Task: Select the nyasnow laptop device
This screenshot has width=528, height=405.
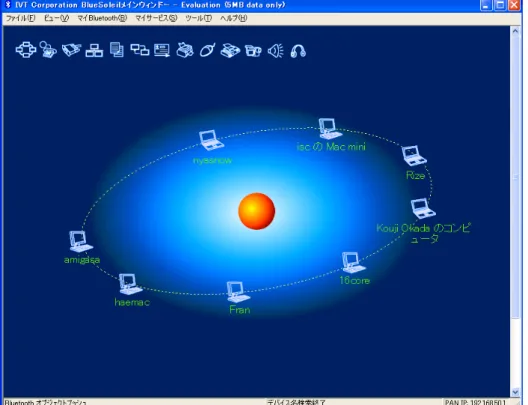Action: (x=211, y=140)
